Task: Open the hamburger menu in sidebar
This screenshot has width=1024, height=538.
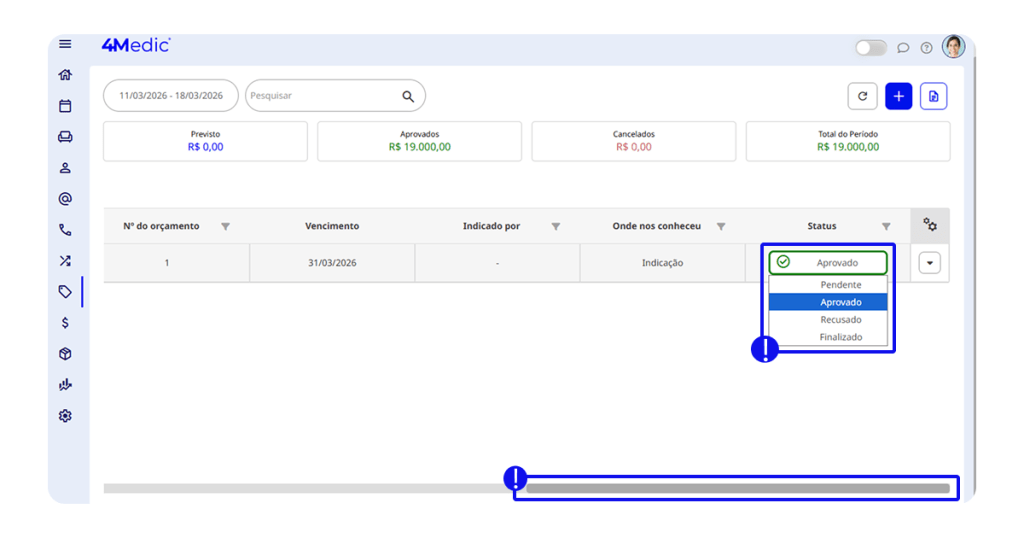Action: 65,44
